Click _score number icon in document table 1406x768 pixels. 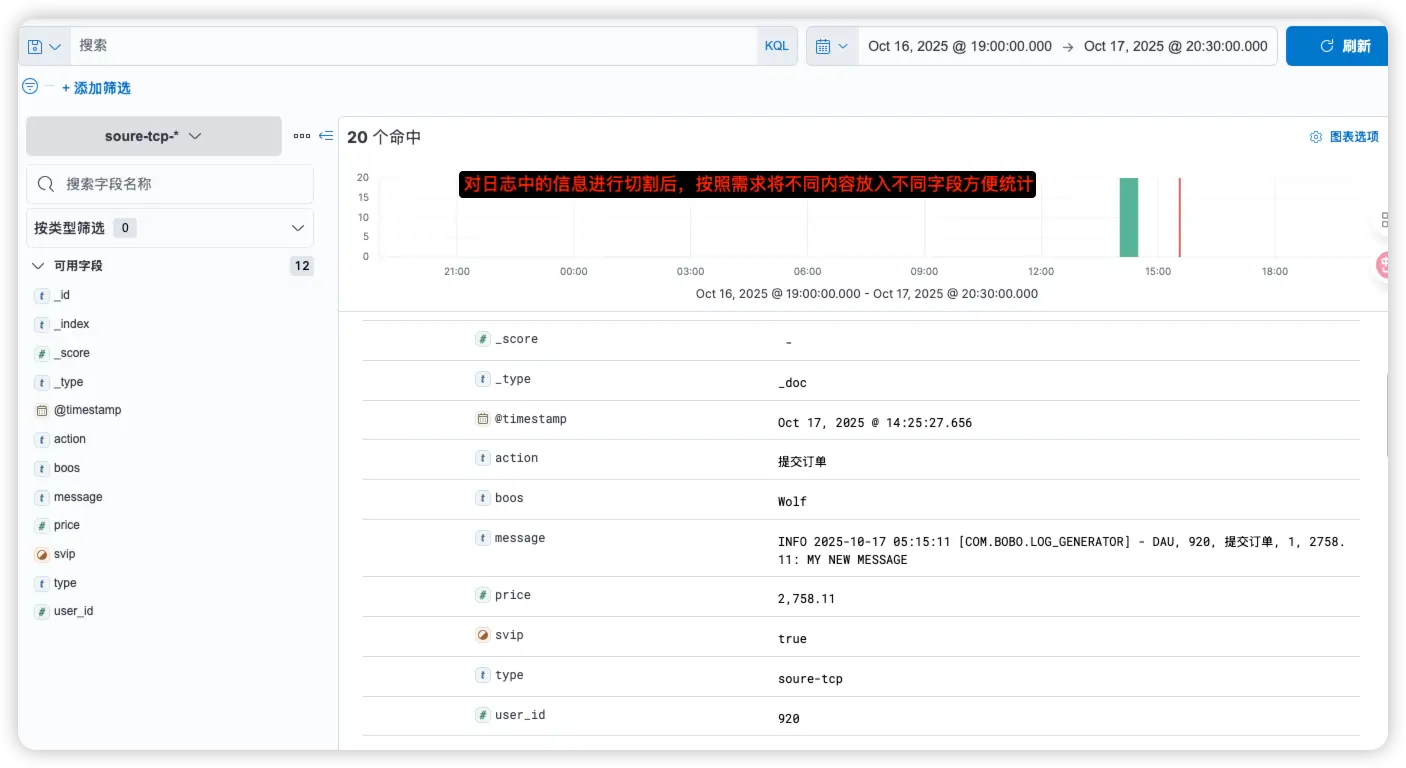(483, 340)
